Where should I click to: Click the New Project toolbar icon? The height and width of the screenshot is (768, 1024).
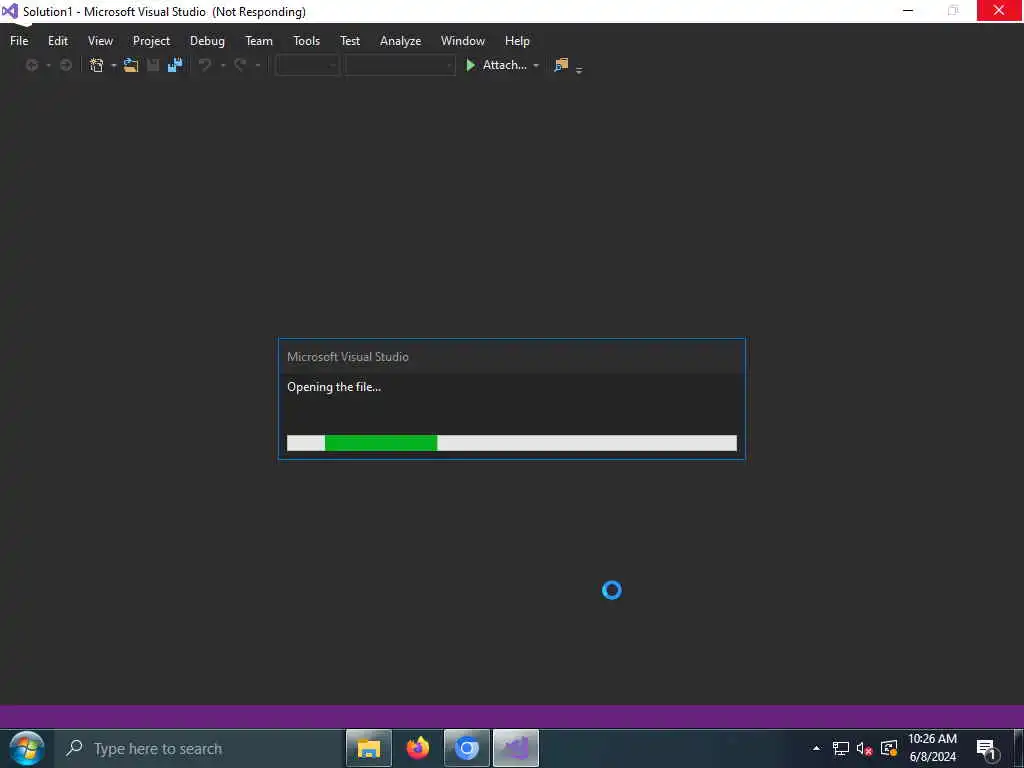97,65
